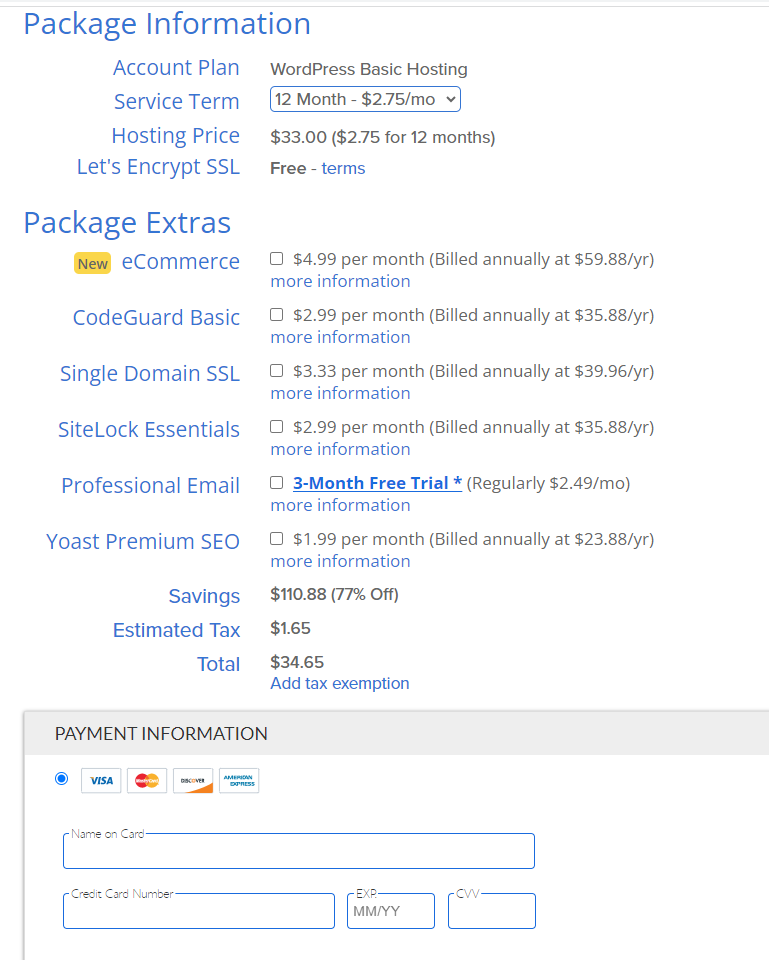Image resolution: width=769 pixels, height=960 pixels.
Task: Click the Service Term label
Action: (x=177, y=102)
